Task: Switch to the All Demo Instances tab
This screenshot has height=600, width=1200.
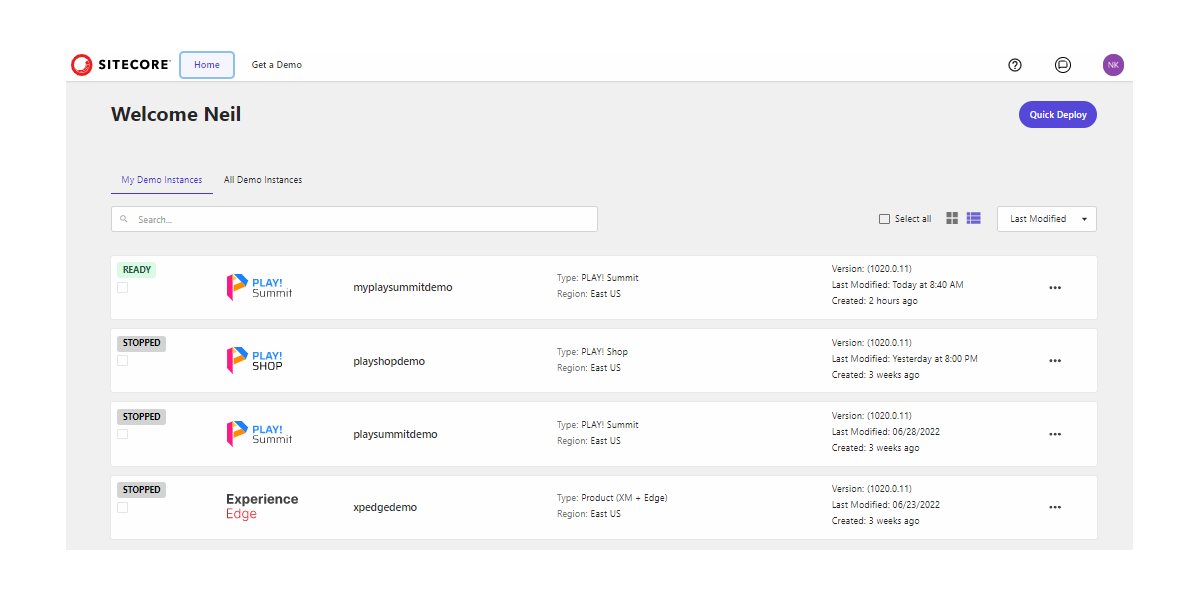Action: point(263,180)
